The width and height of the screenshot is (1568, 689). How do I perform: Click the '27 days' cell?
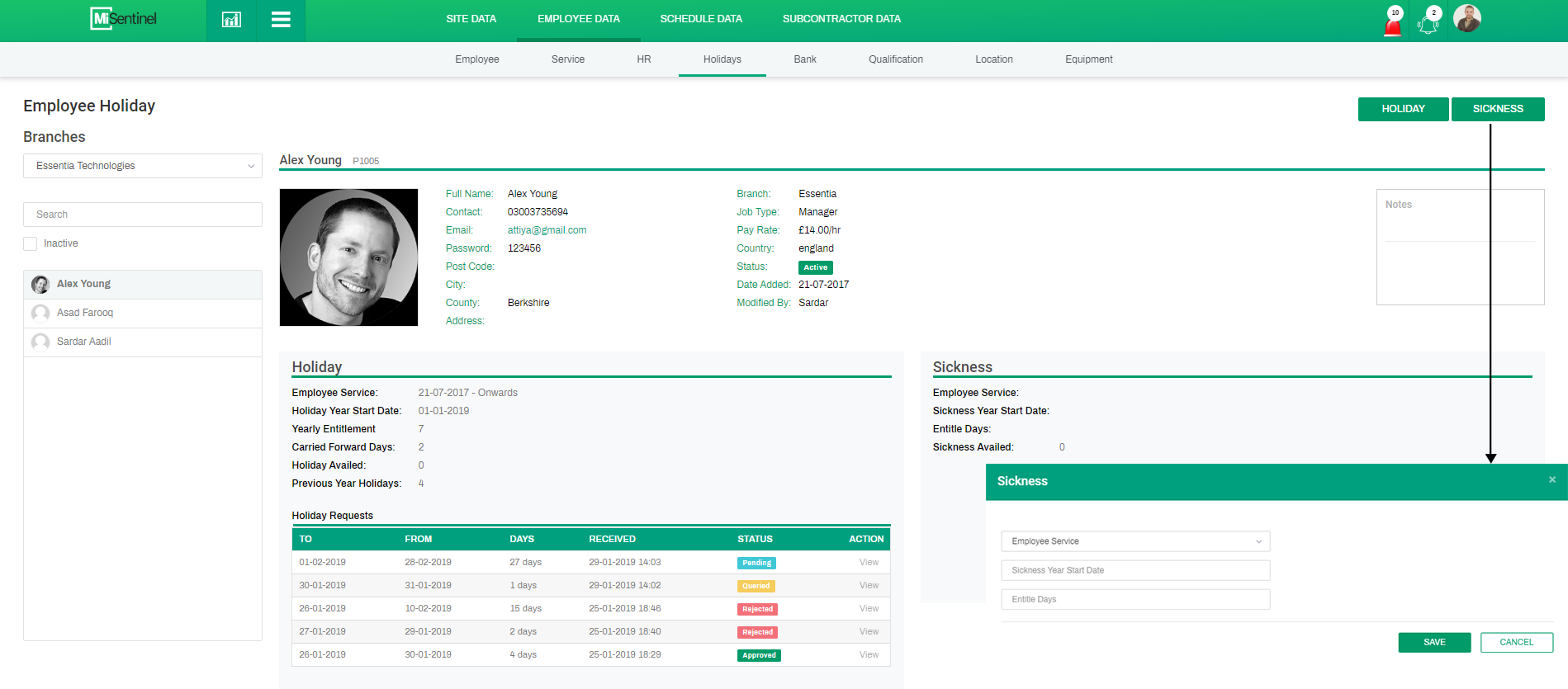[525, 562]
